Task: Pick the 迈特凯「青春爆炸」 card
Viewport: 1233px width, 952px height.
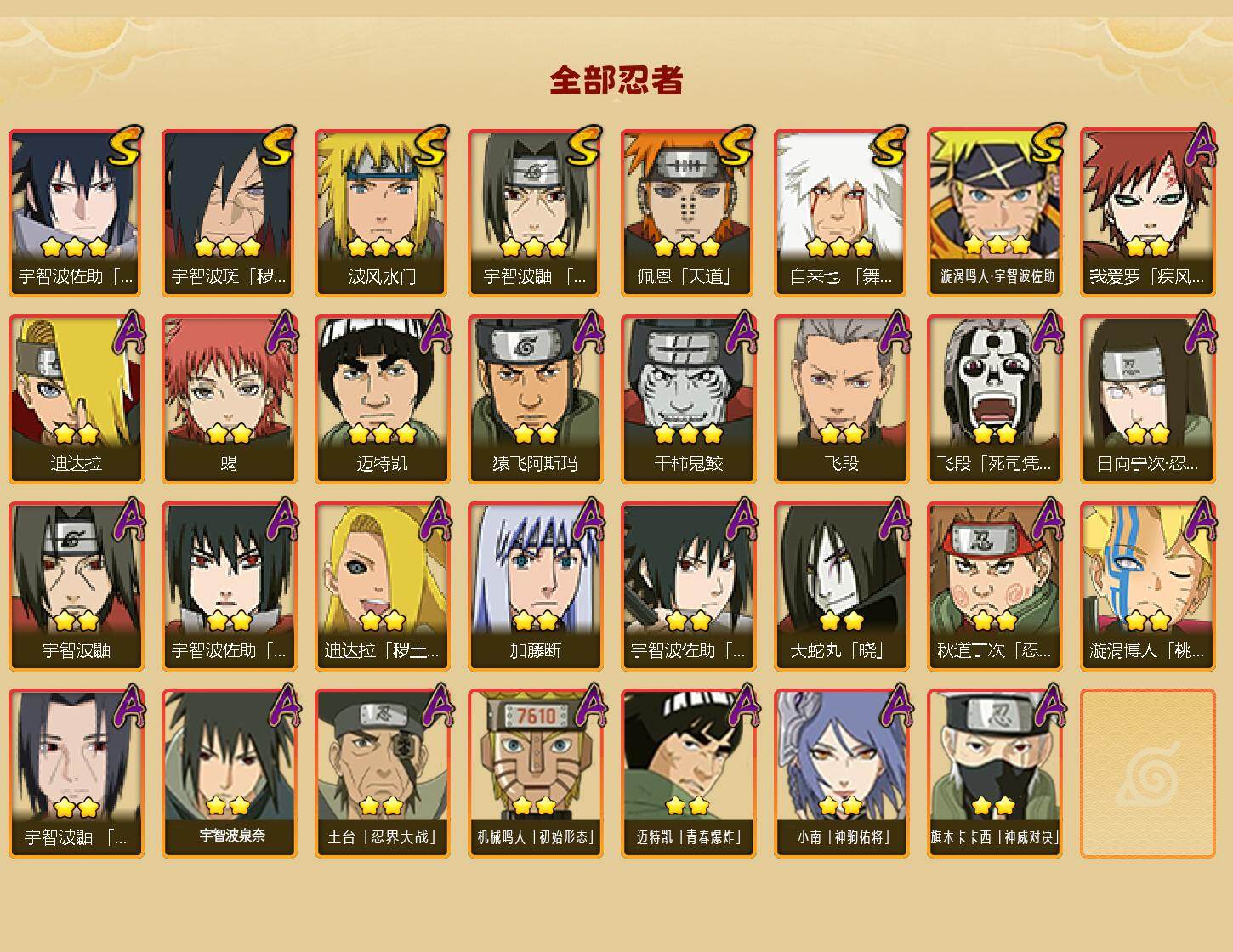Action: 688,773
